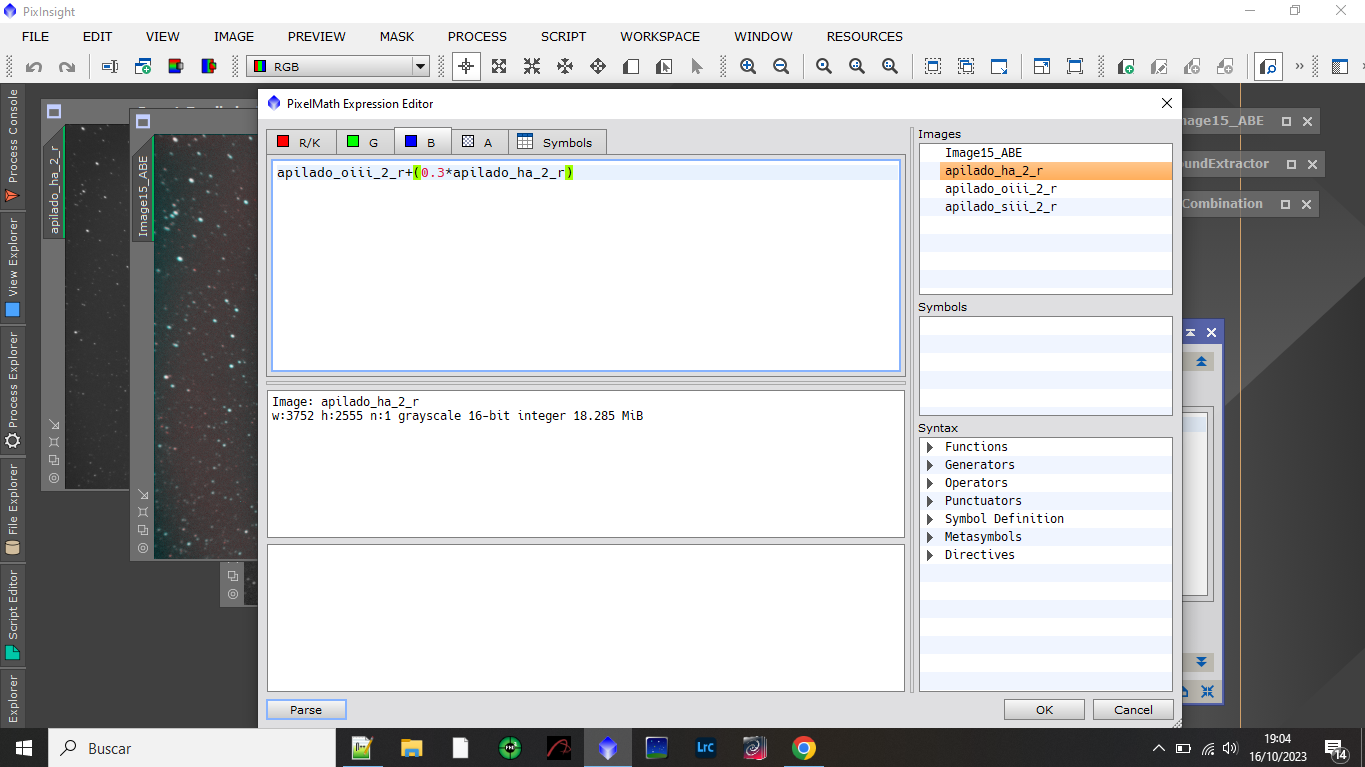Viewport: 1365px width, 767px height.
Task: Click the expand-arrows zoom to fit icon
Action: coord(499,67)
